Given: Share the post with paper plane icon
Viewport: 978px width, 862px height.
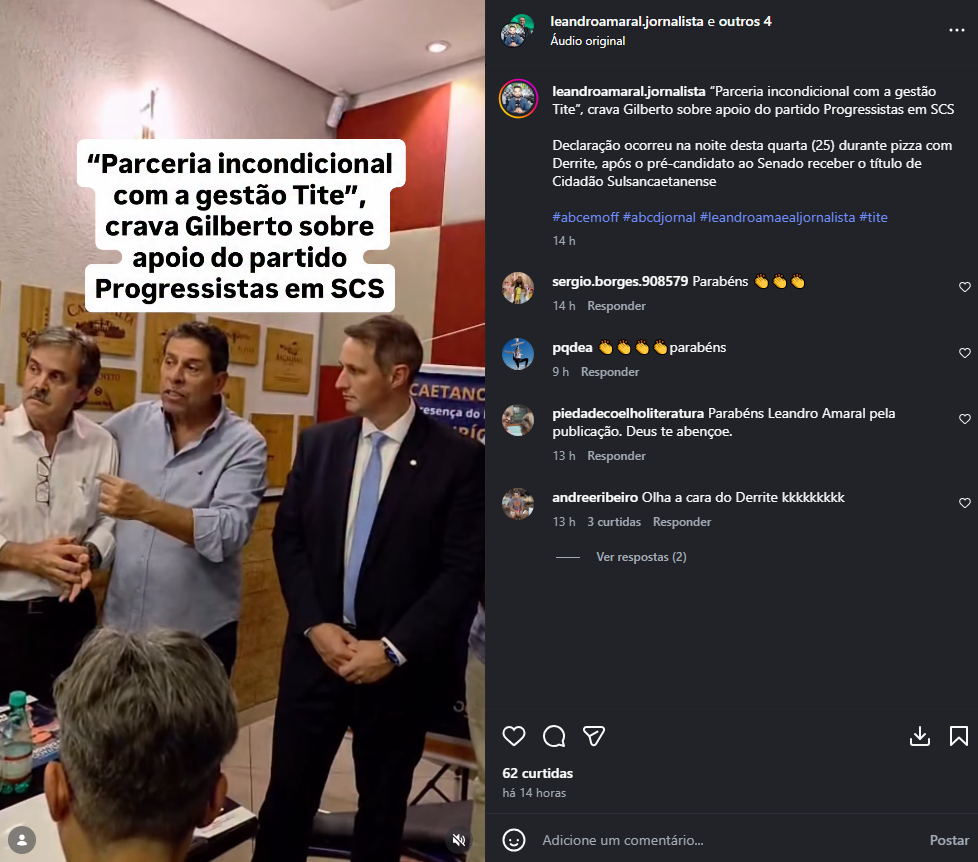Looking at the screenshot, I should point(594,736).
